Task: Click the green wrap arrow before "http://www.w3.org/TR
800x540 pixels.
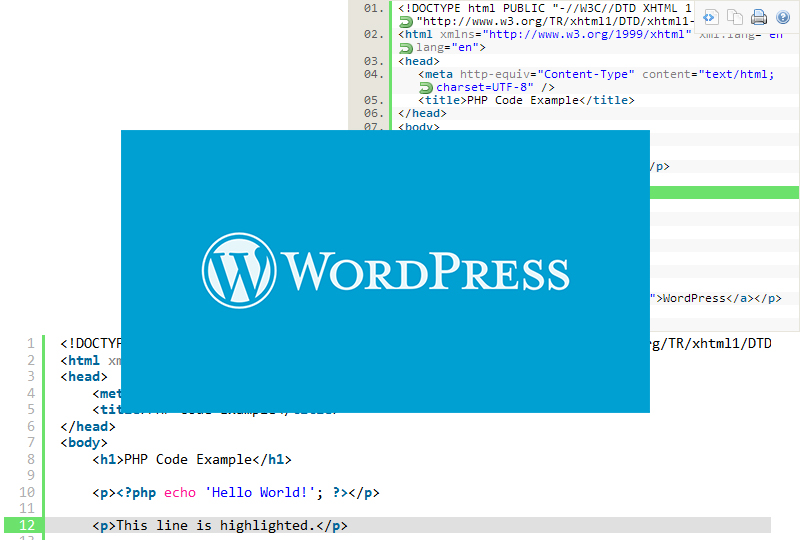Action: point(406,21)
